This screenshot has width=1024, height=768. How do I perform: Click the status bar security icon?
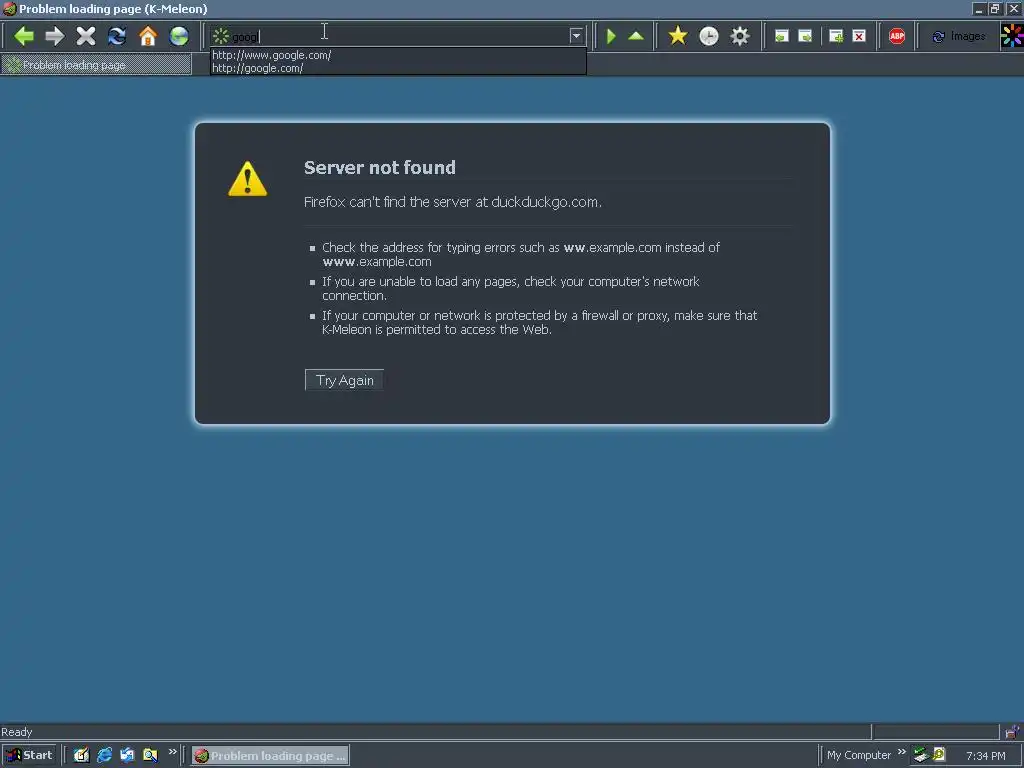[x=1012, y=731]
